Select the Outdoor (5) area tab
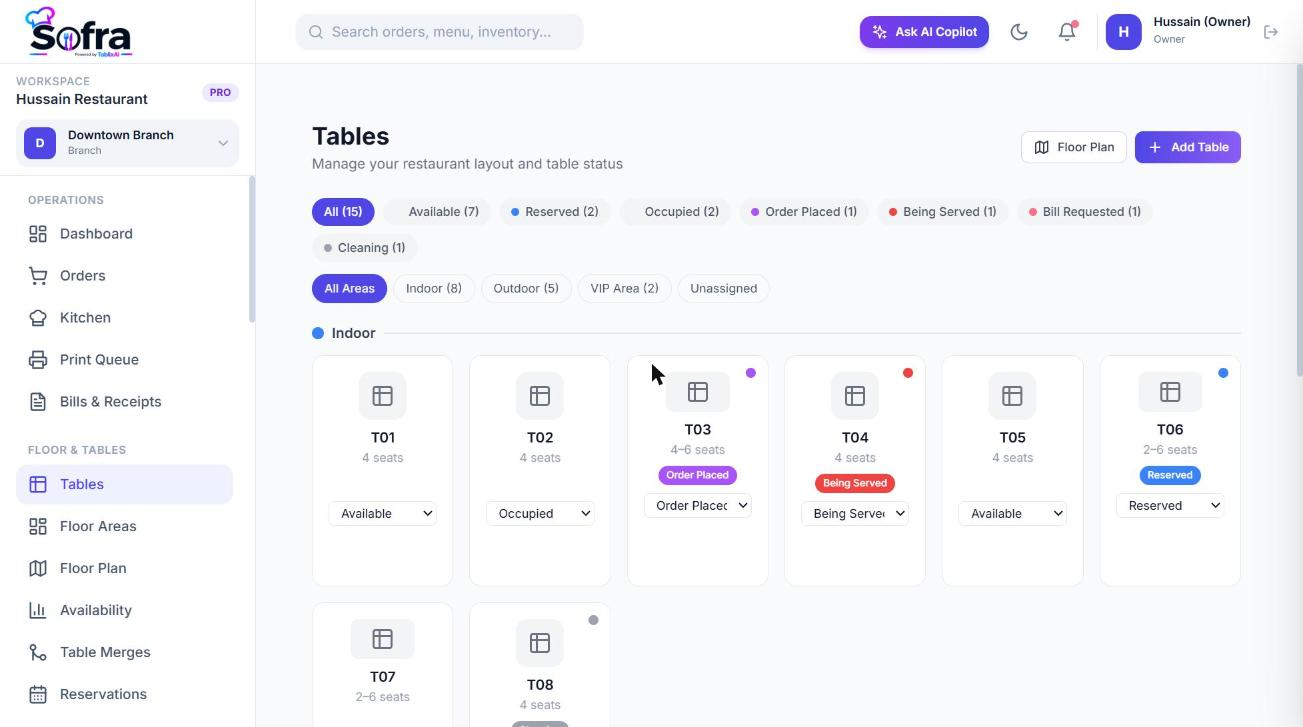This screenshot has height=727, width=1303. click(526, 288)
